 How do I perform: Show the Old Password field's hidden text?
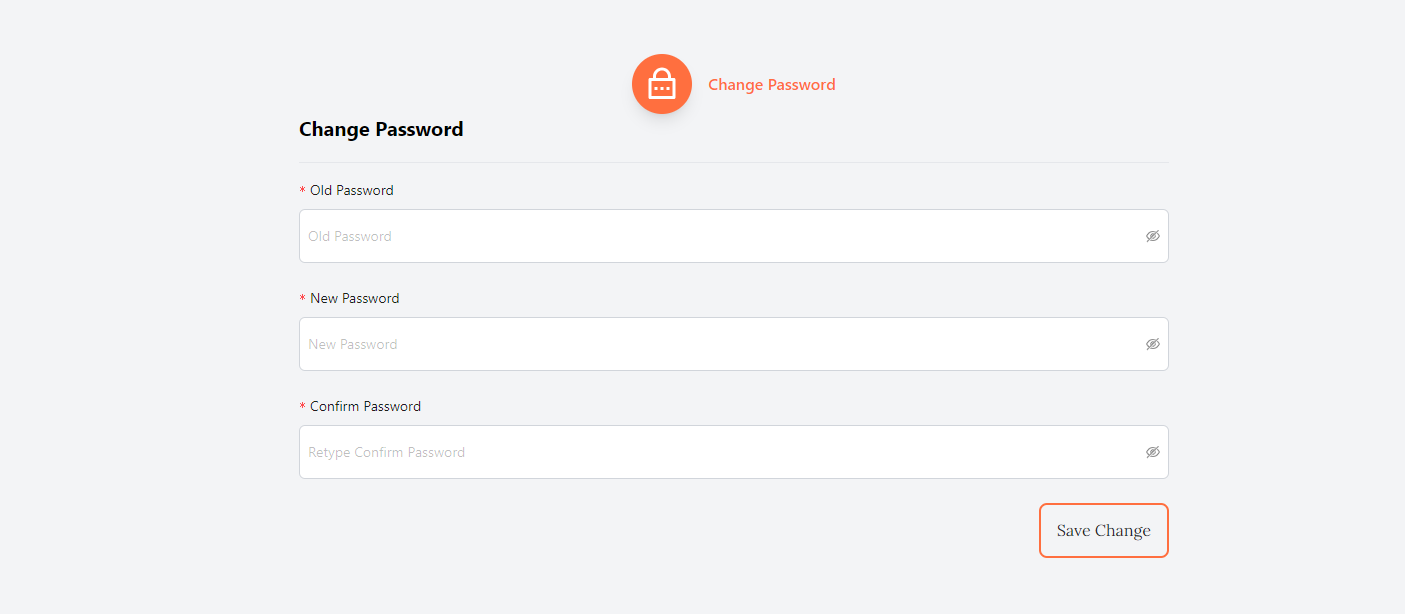point(1152,236)
